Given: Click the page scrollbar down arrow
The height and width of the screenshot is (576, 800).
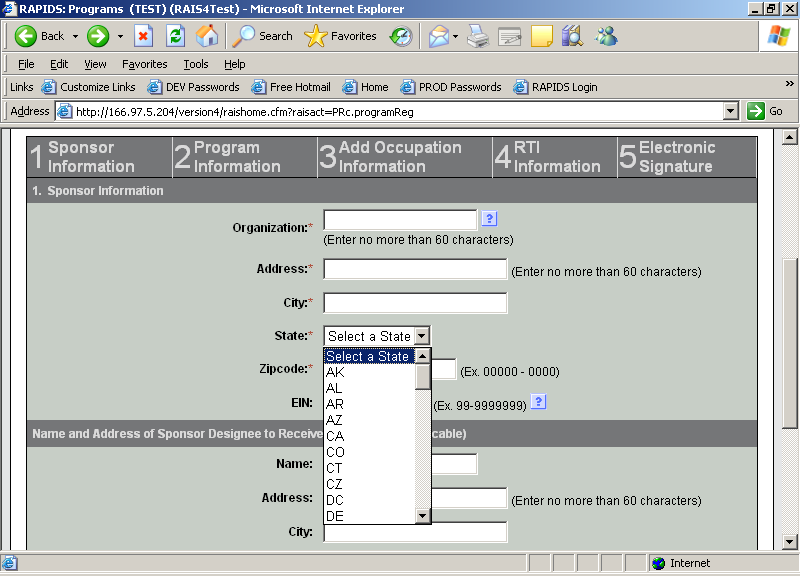Looking at the screenshot, I should click(789, 541).
